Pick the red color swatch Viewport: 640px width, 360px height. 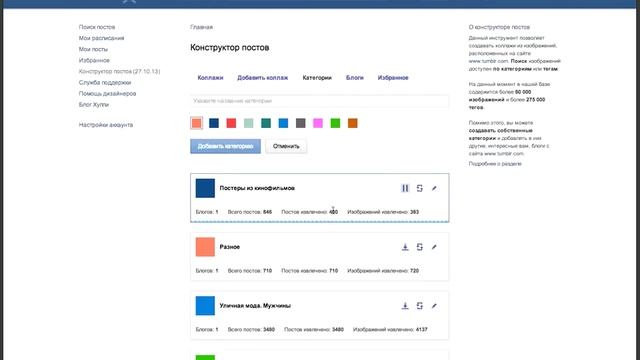(x=231, y=123)
